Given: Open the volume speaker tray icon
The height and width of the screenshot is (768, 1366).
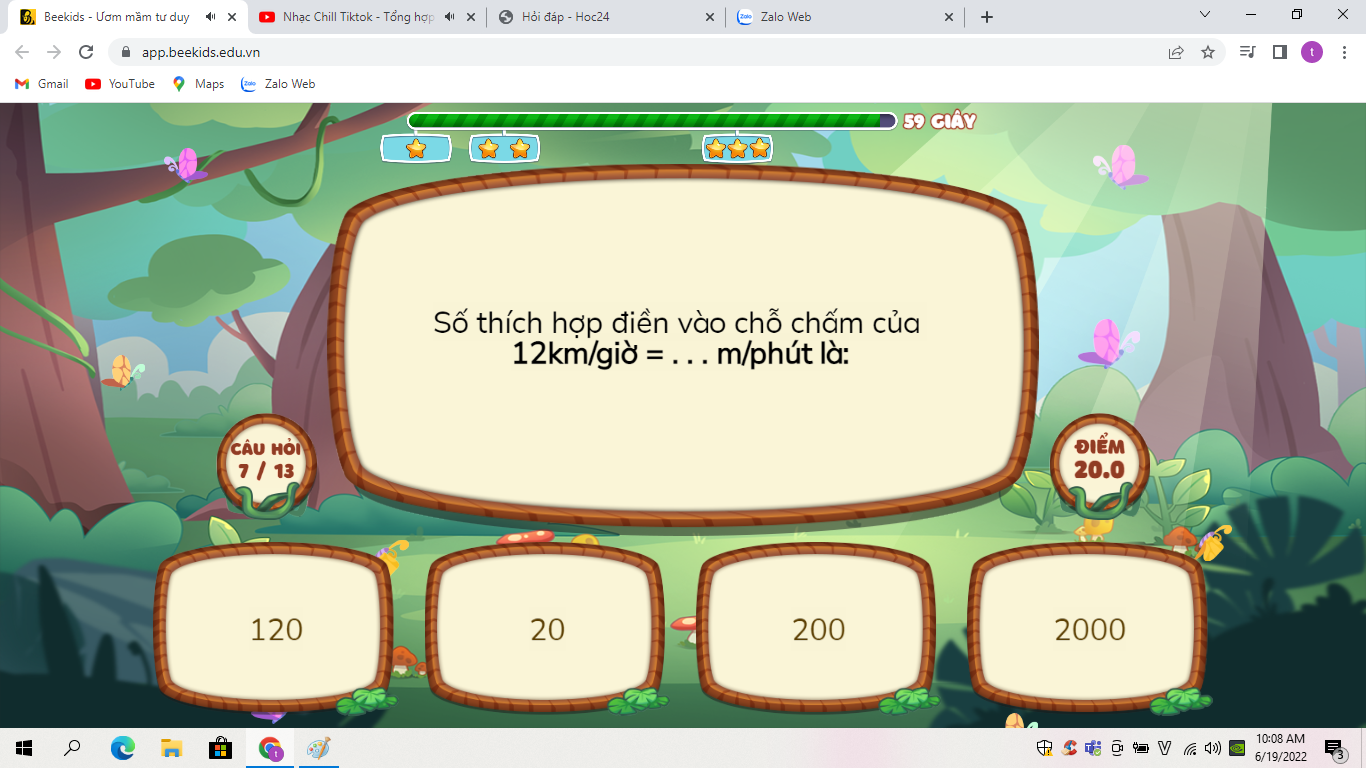Looking at the screenshot, I should (1213, 748).
